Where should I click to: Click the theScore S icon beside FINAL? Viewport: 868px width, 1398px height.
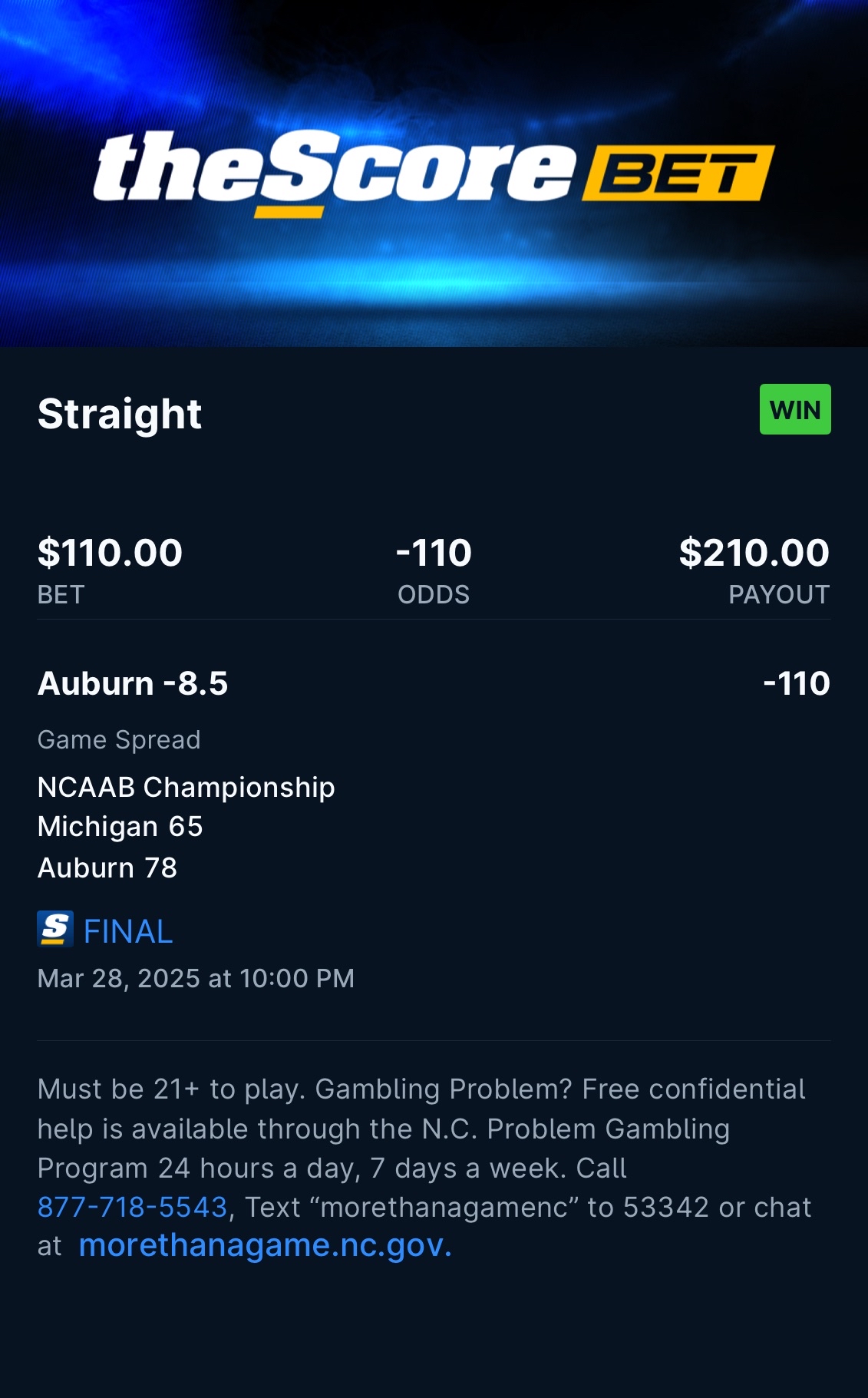pyautogui.click(x=55, y=929)
